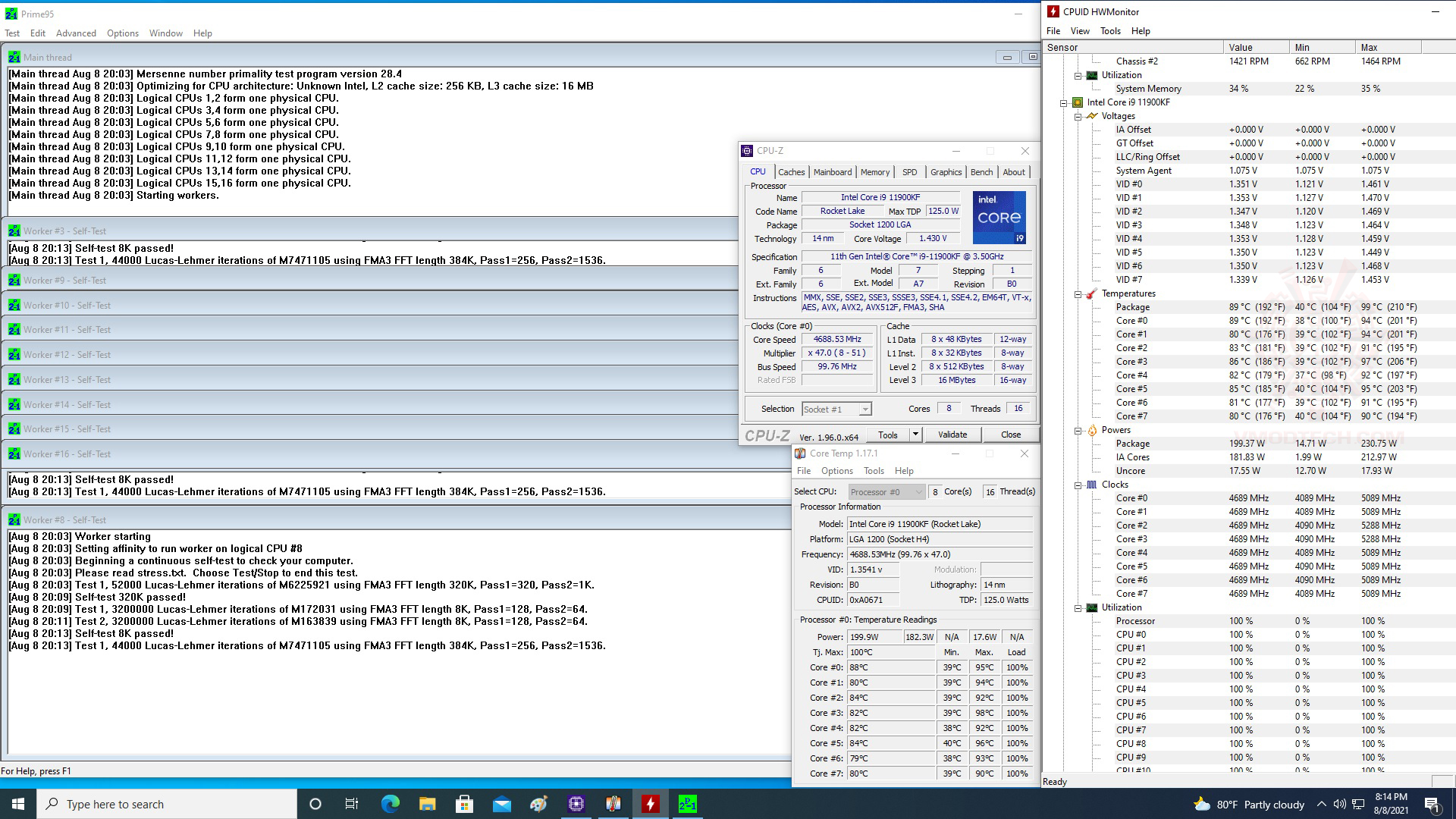
Task: Open Microsoft Edge from the taskbar
Action: [390, 804]
